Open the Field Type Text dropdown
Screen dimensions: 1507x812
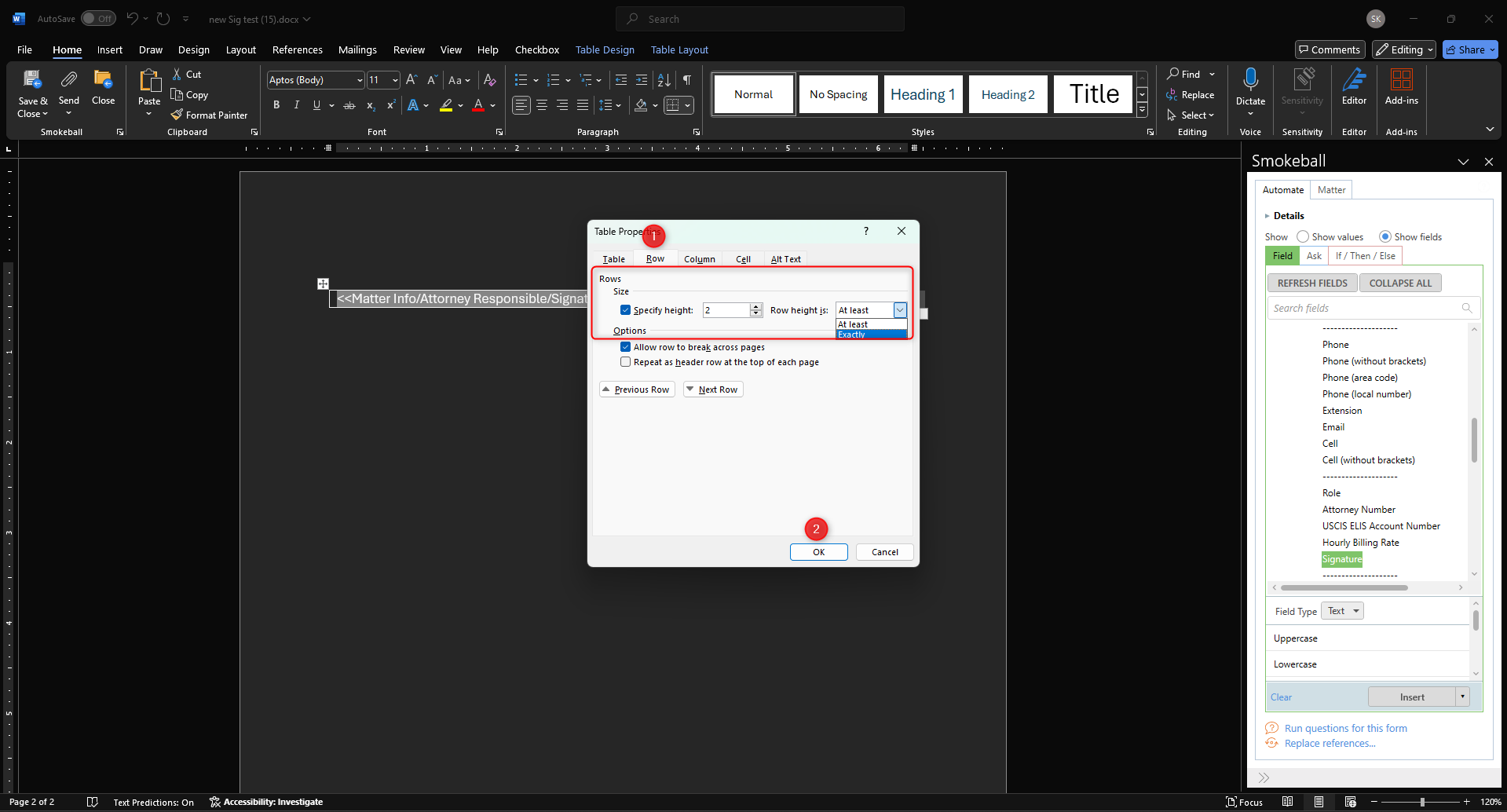click(x=1342, y=611)
